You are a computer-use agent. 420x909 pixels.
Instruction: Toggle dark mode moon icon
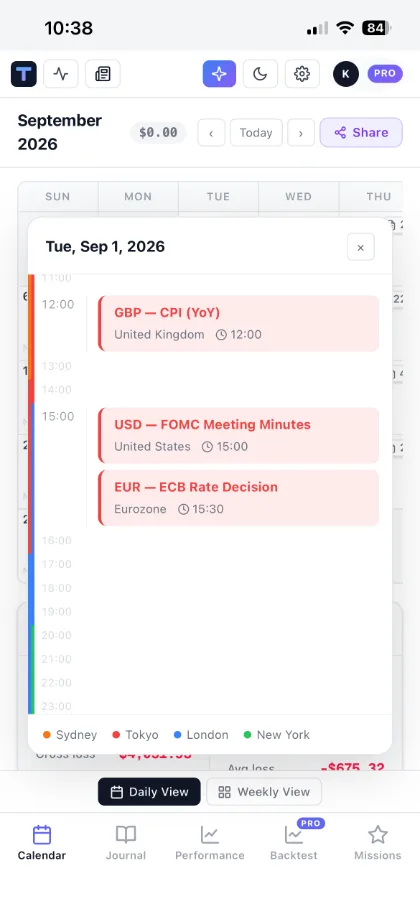(x=260, y=74)
